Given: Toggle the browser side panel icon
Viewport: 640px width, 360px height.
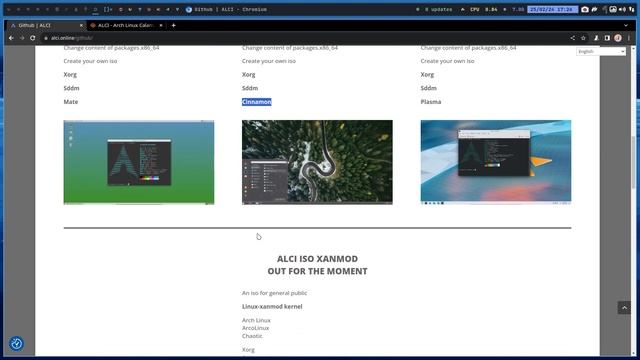Looking at the screenshot, I should pyautogui.click(x=607, y=38).
